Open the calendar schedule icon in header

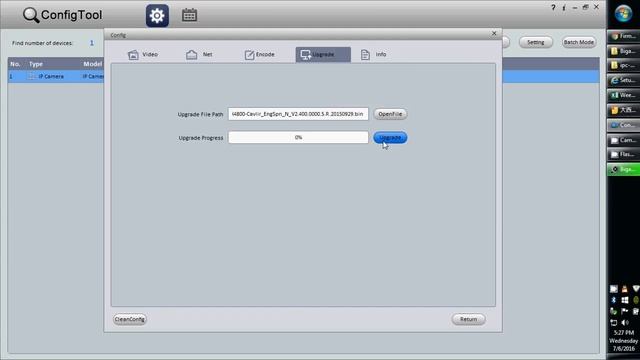(189, 16)
